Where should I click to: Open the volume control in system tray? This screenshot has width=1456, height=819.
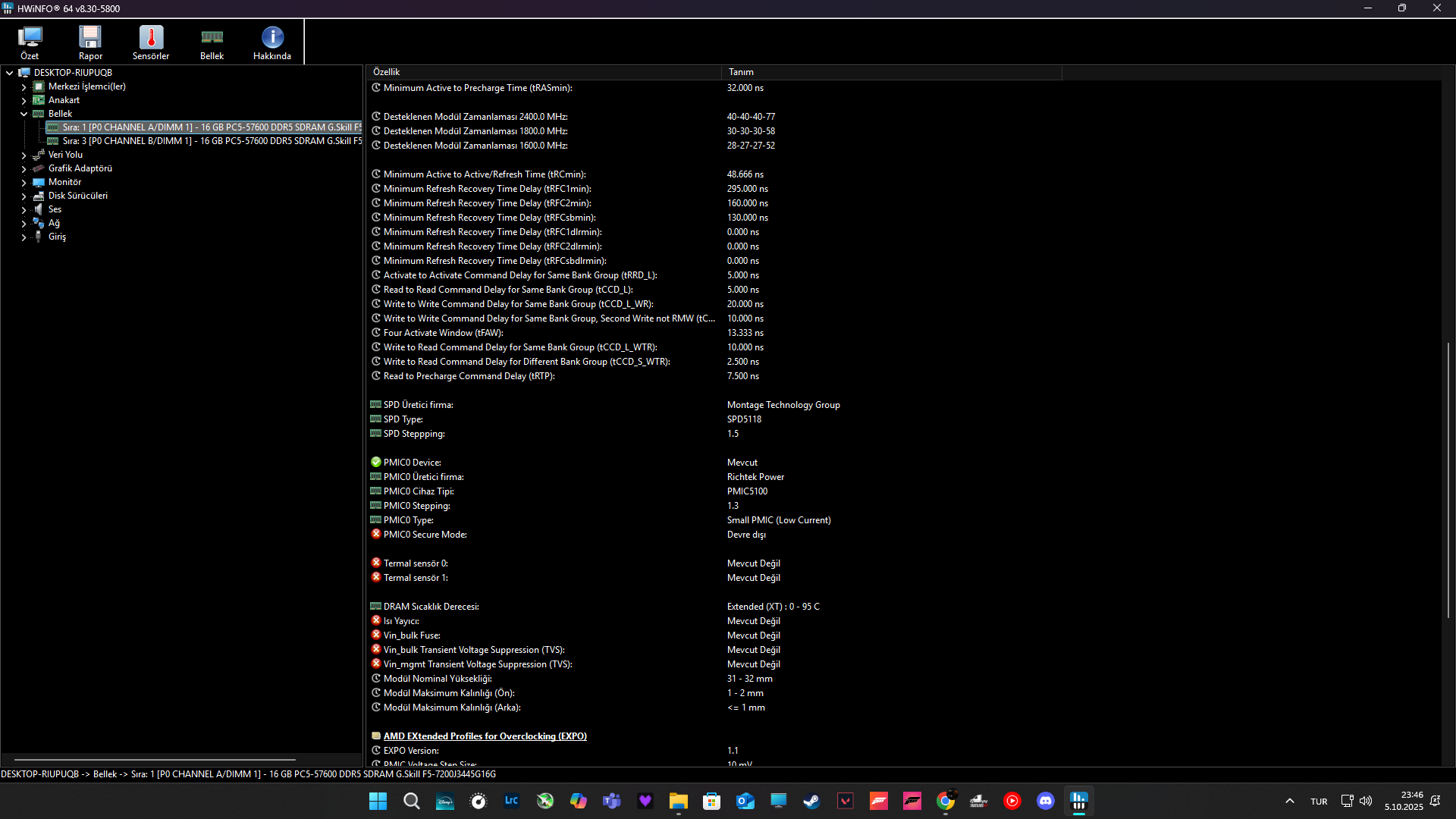(1366, 801)
